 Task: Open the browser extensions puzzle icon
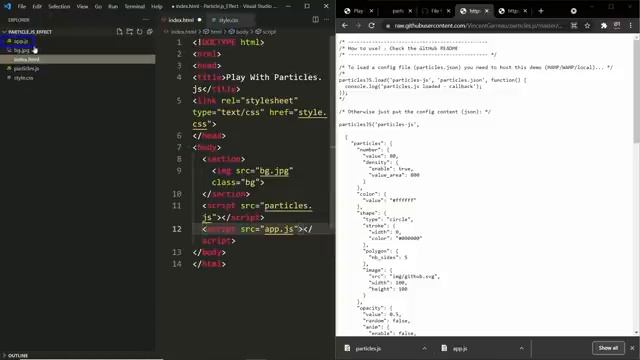tap(604, 26)
